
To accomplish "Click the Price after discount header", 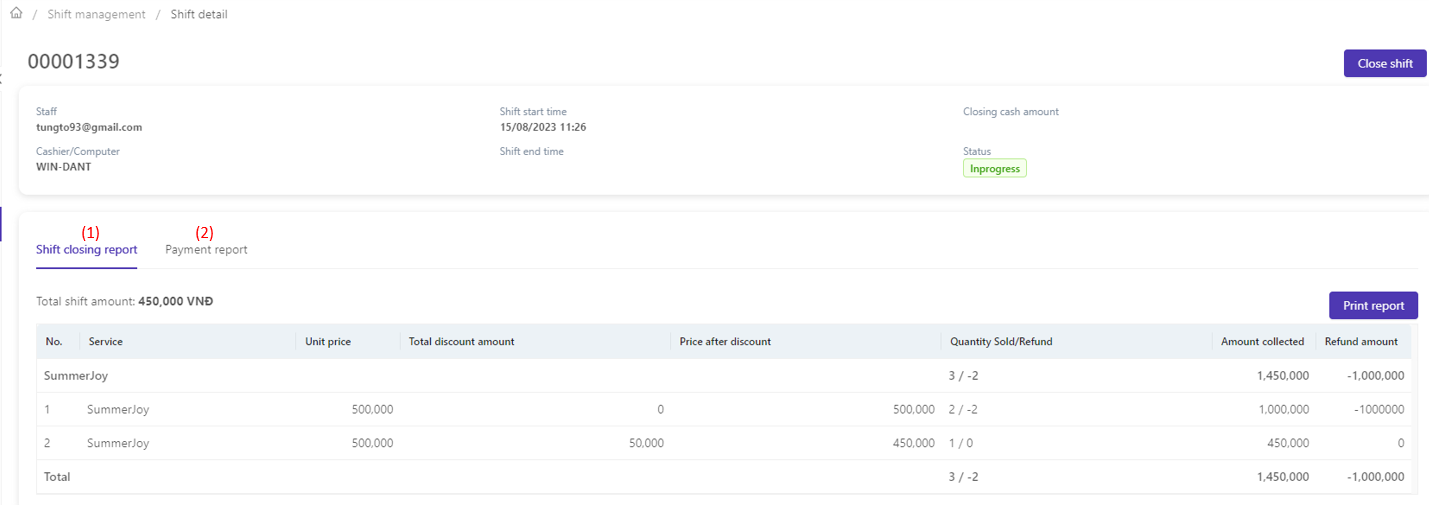I will pos(725,342).
